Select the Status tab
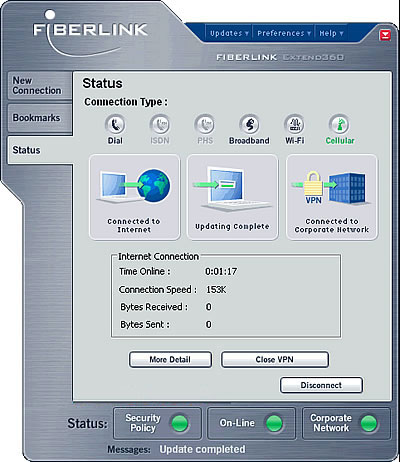 pyautogui.click(x=40, y=150)
